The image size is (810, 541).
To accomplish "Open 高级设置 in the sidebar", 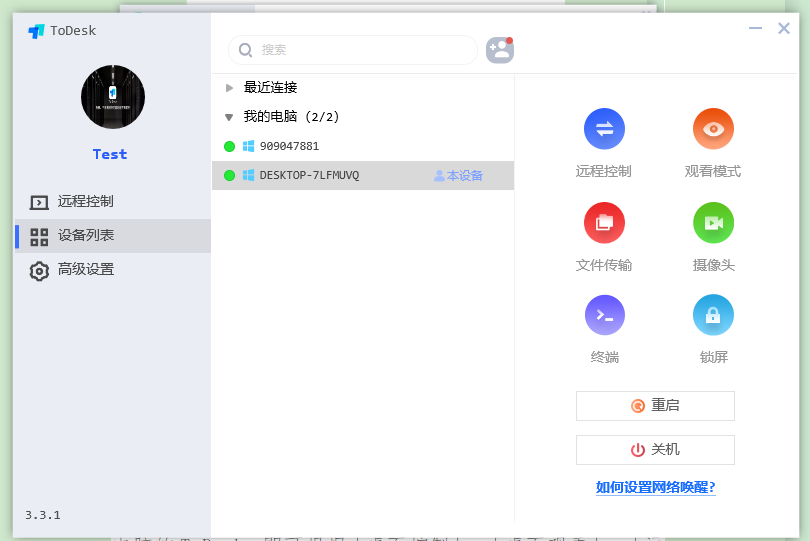I will pyautogui.click(x=113, y=270).
